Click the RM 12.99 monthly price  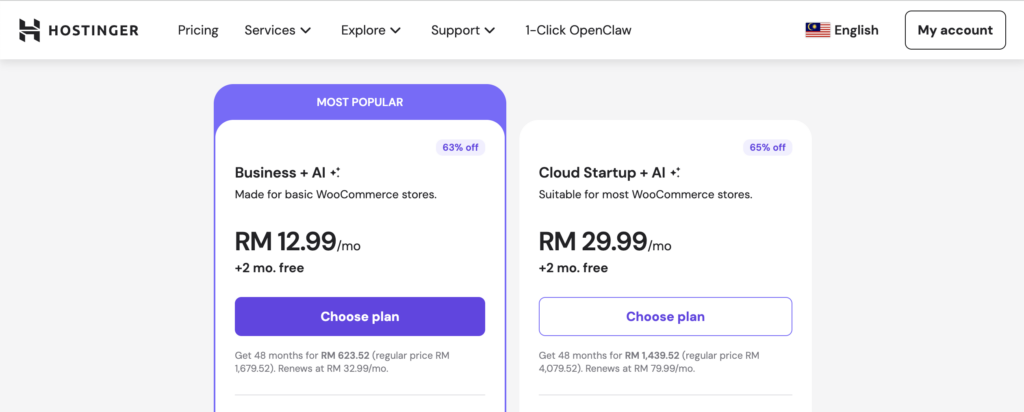285,241
